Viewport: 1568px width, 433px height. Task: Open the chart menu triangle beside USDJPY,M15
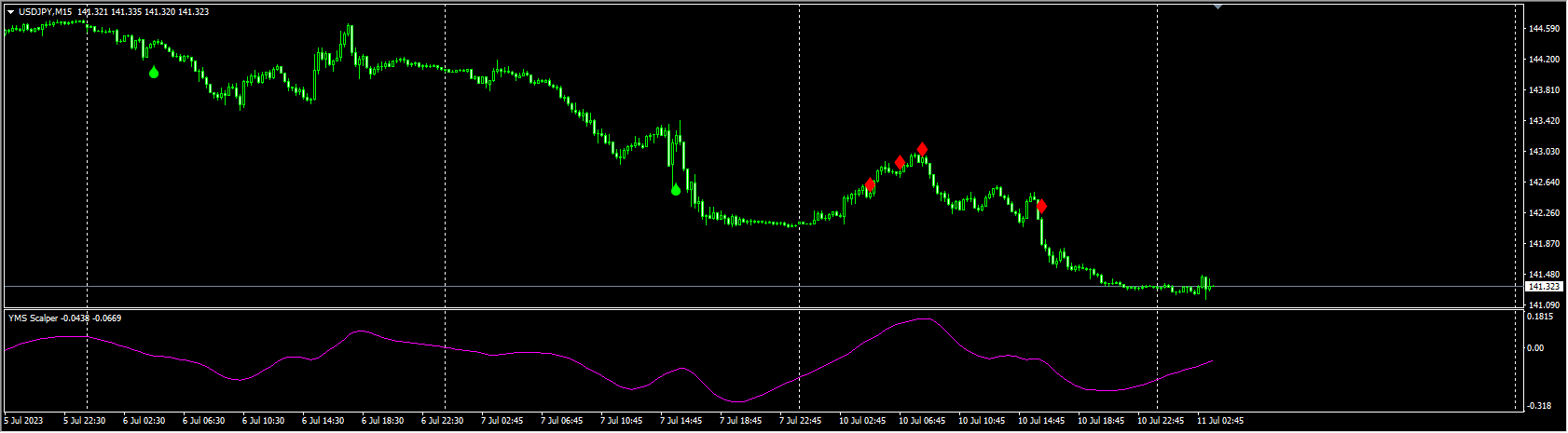point(10,11)
